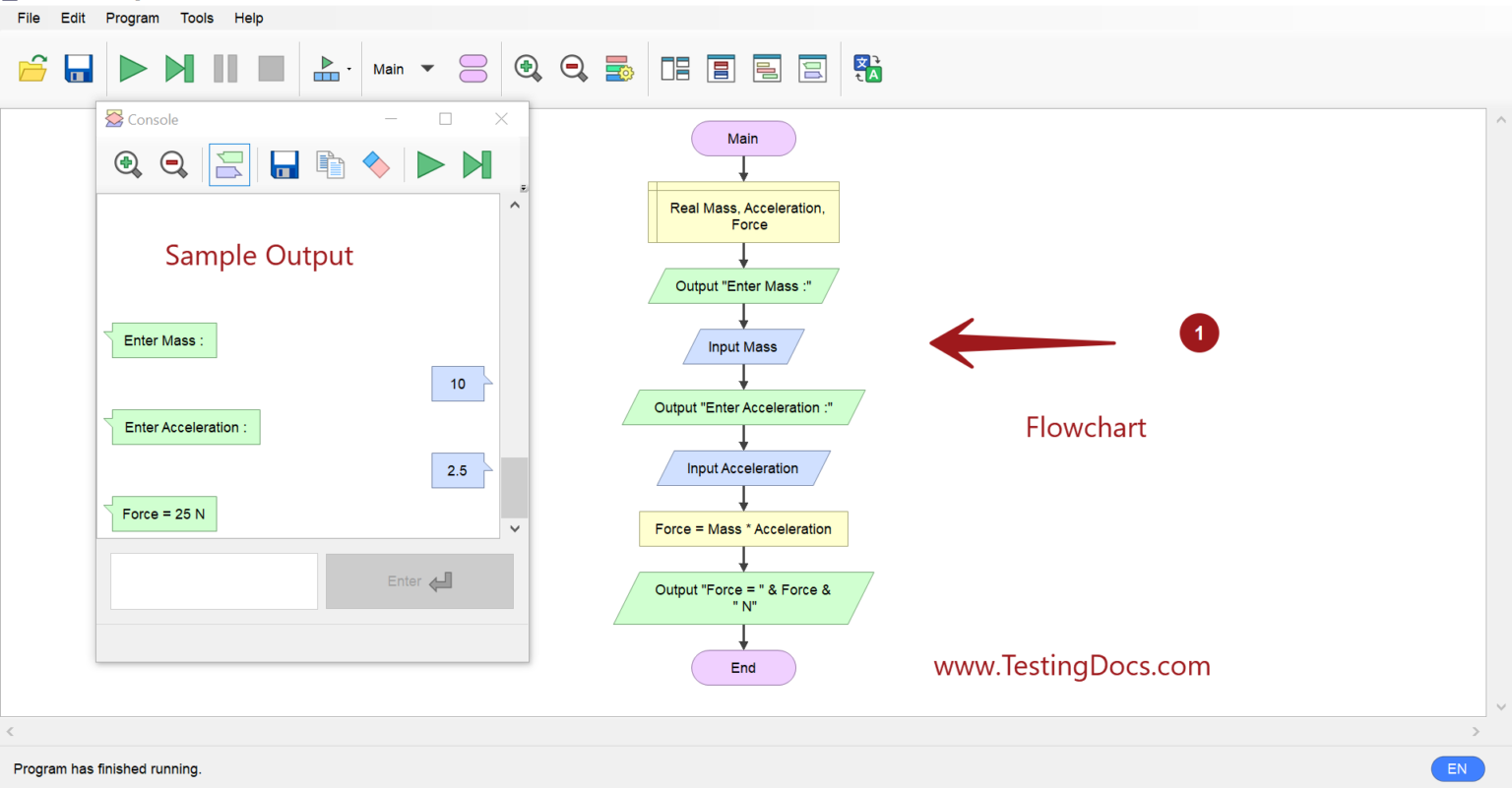Image resolution: width=1512 pixels, height=788 pixels.
Task: Click the disabled Enter button
Action: click(419, 581)
